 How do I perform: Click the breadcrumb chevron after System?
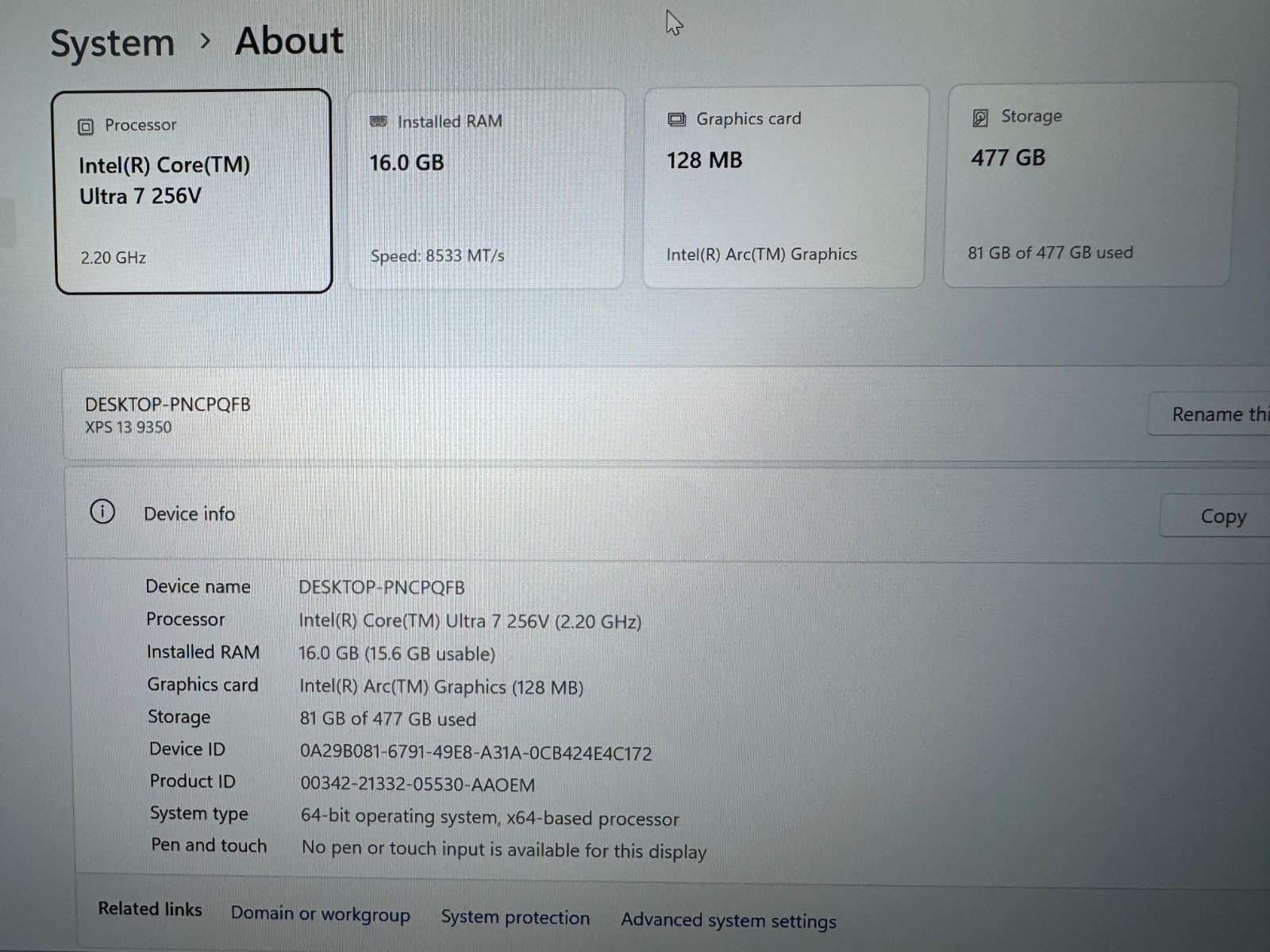pos(206,40)
